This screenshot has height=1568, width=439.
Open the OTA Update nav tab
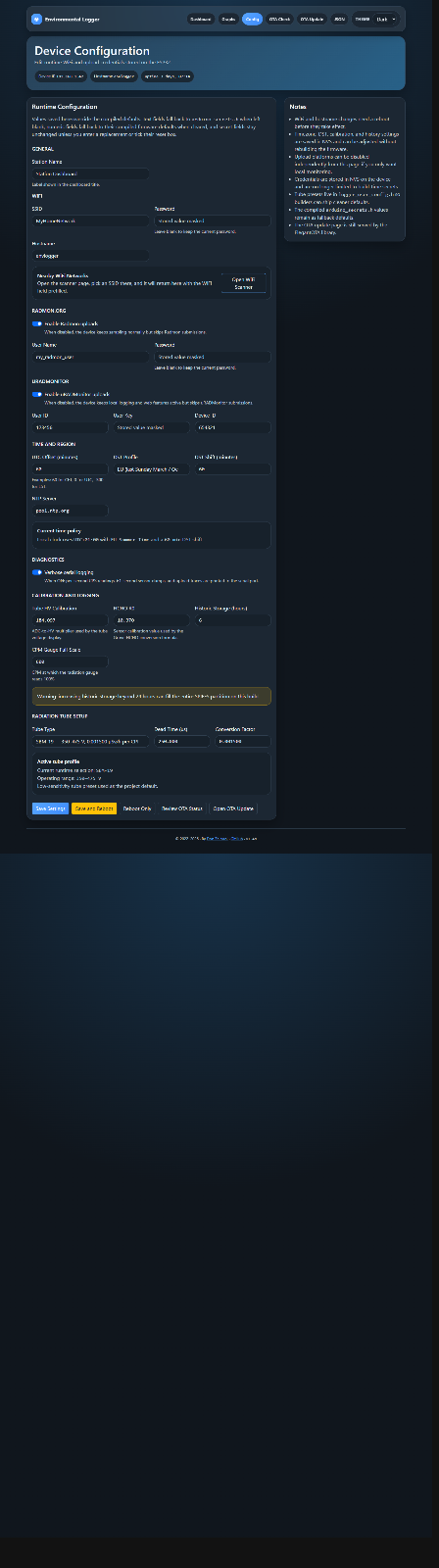[x=312, y=19]
